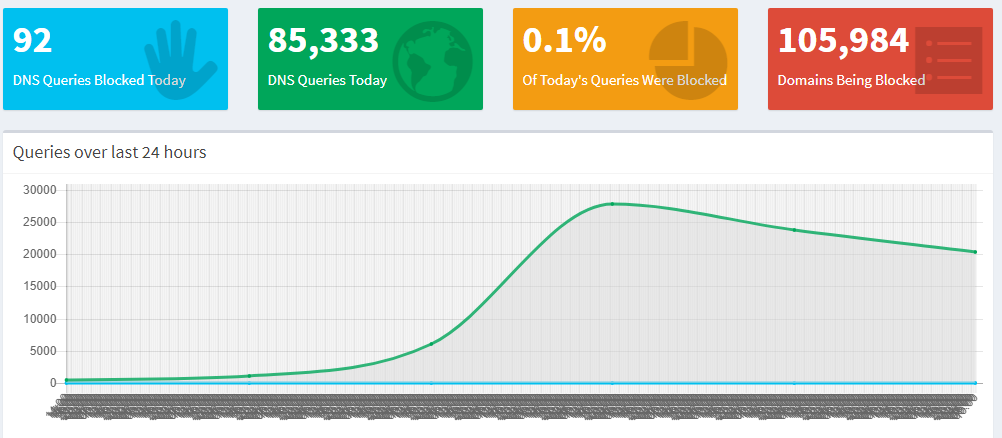Click the 15000 y-axis label
The image size is (1002, 438).
(40, 287)
